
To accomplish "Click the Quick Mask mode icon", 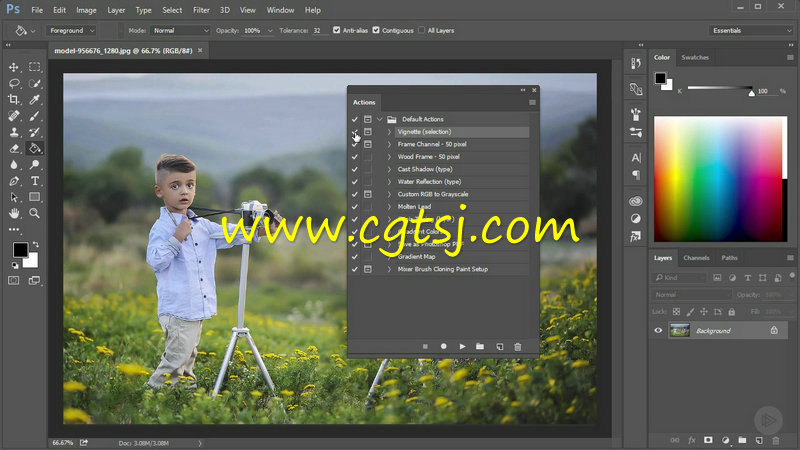I will 14,281.
